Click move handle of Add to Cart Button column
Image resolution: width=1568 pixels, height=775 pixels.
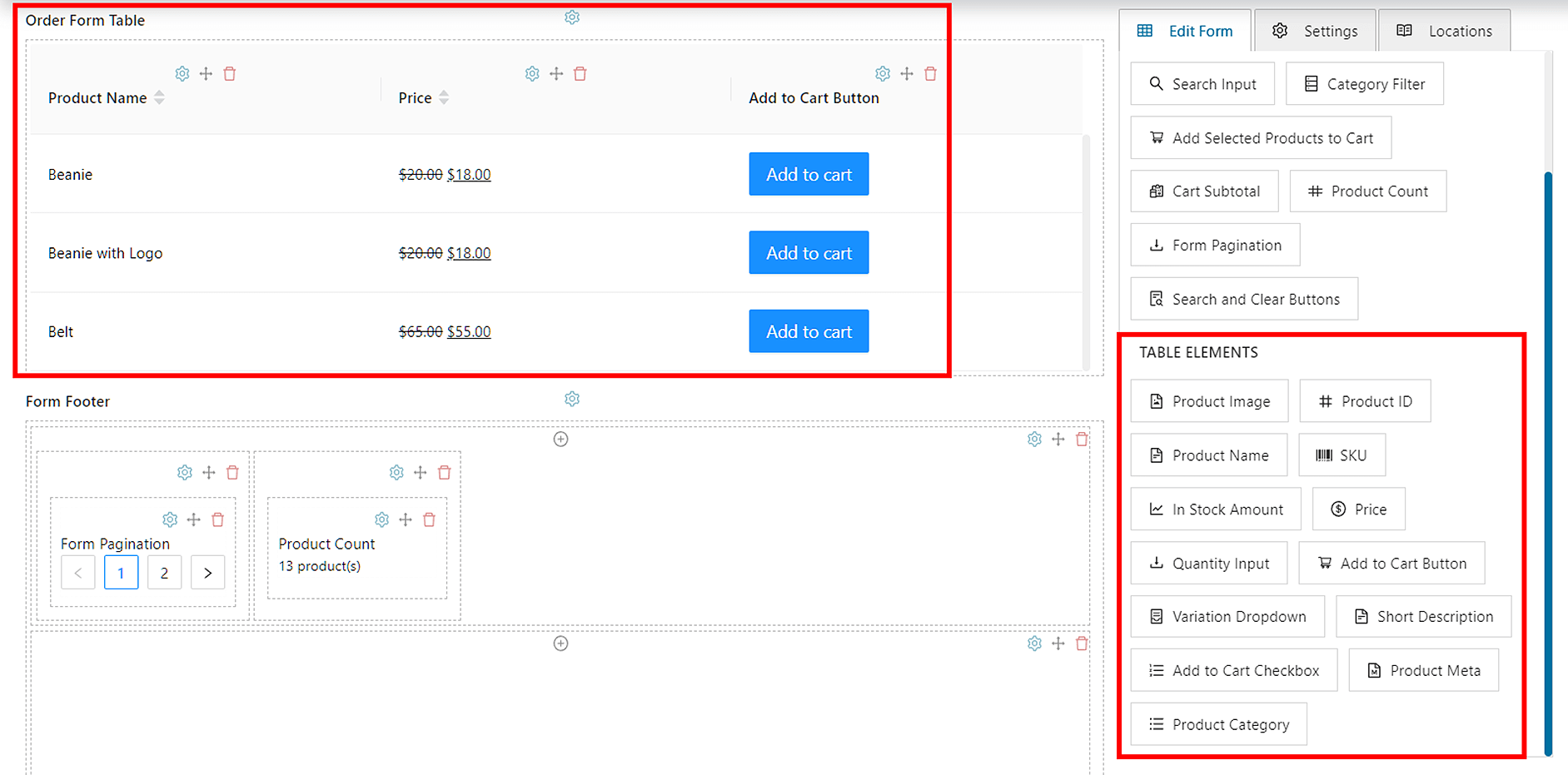coord(907,74)
